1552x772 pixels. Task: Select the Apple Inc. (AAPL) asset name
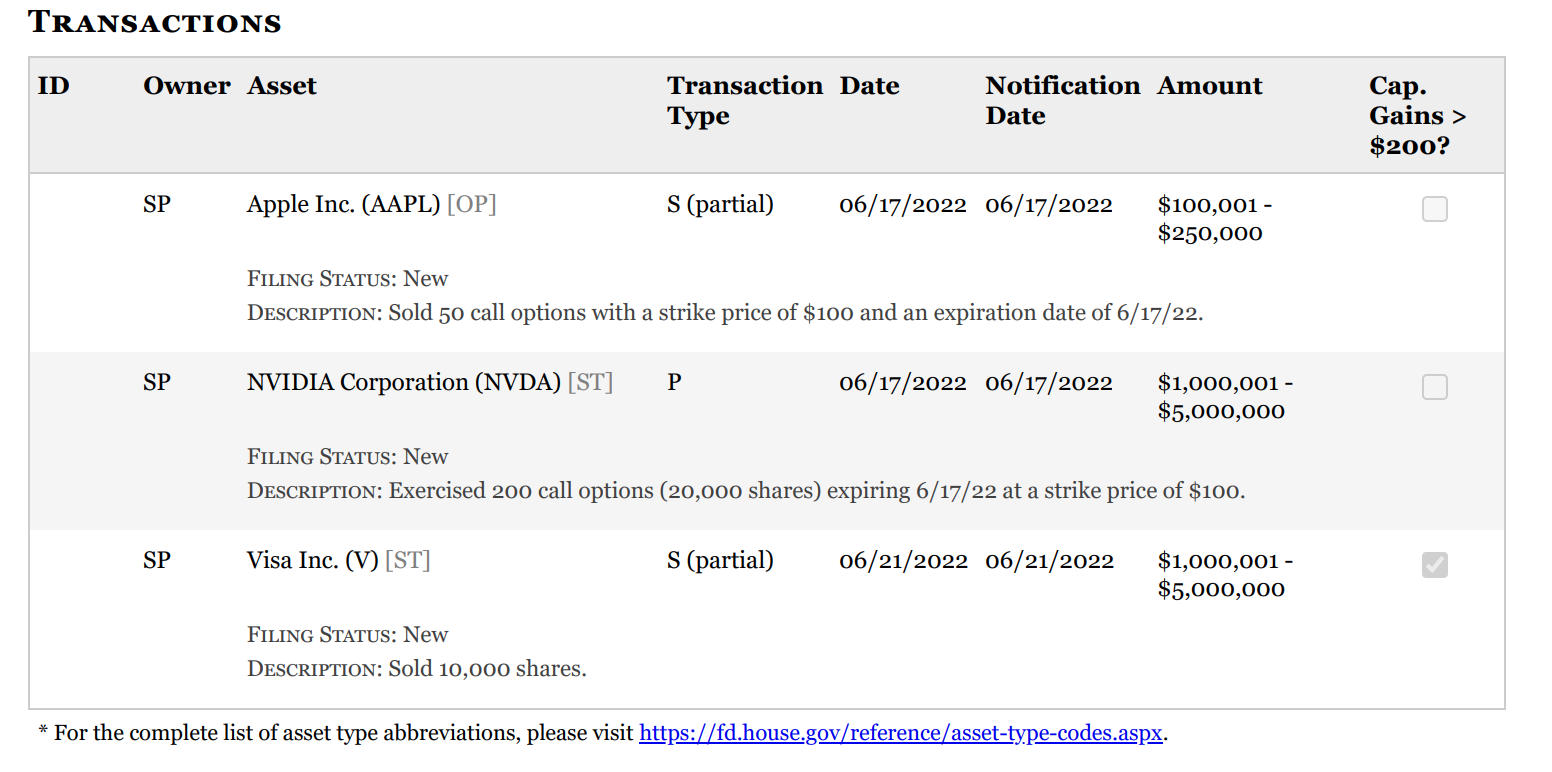344,204
